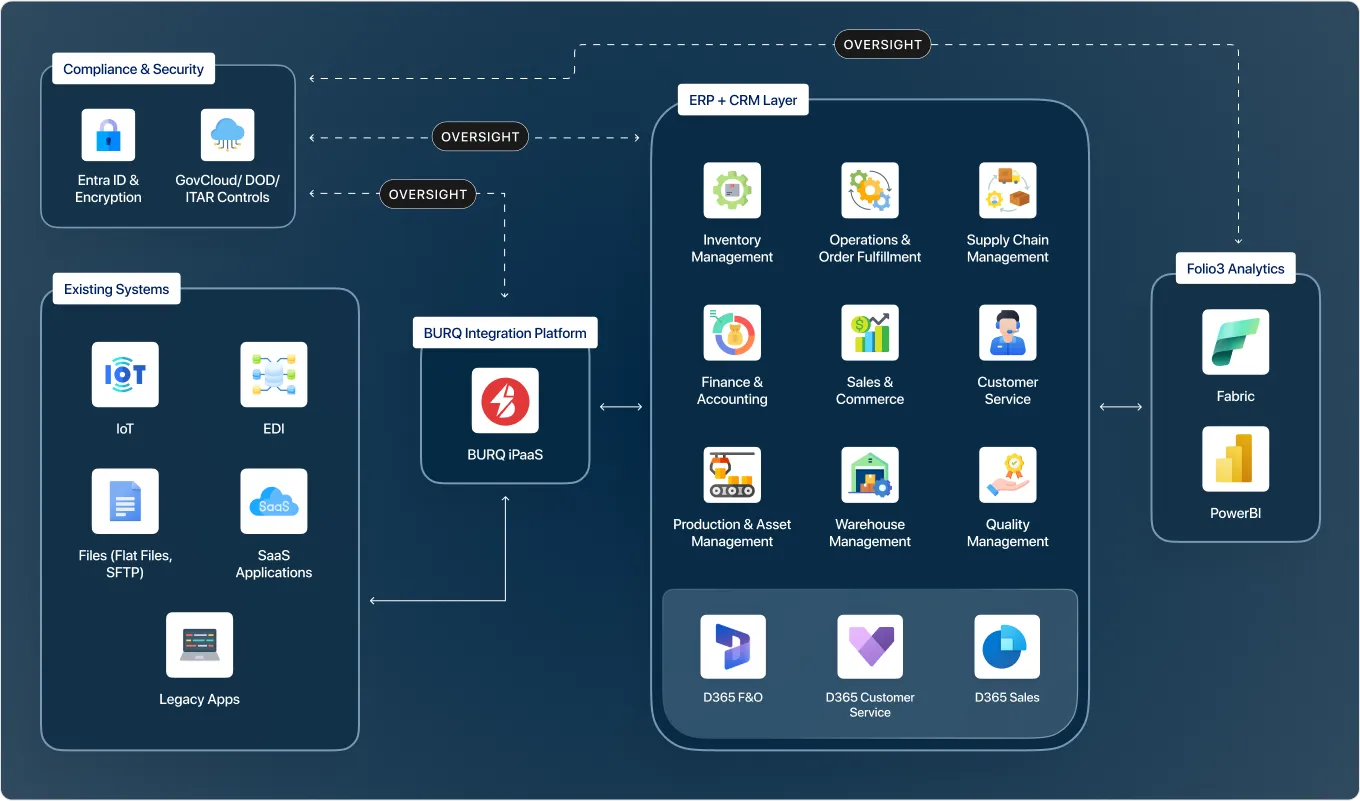Click the 'PowerBI' label text
Screen dimensions: 1360x801
click(1236, 513)
